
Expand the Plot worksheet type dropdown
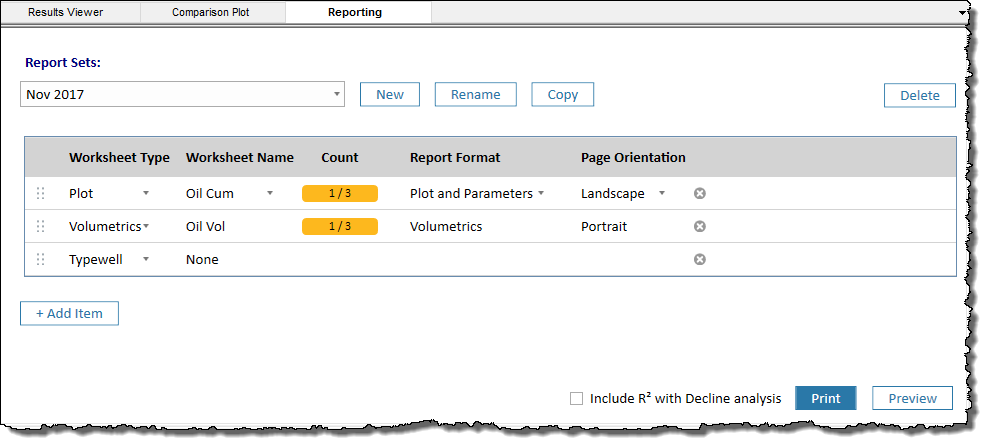[146, 194]
